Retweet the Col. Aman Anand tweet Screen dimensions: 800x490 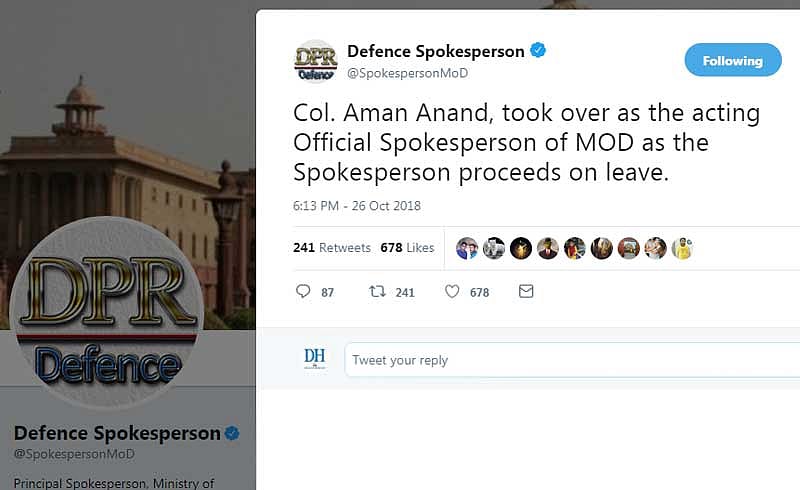pos(377,292)
